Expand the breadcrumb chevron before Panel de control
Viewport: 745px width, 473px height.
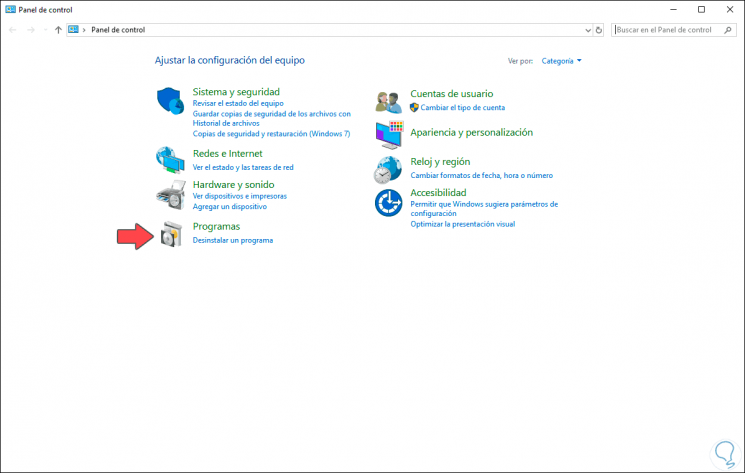84,30
